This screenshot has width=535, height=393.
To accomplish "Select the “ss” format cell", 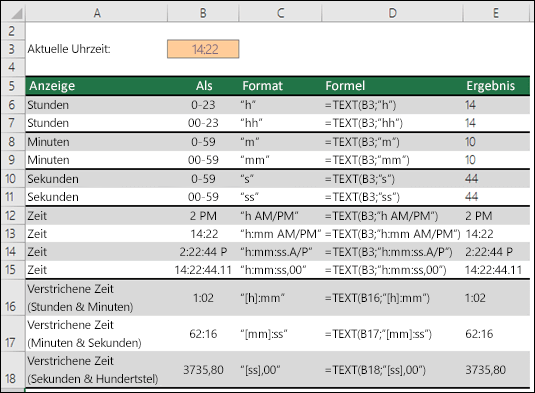I will coord(280,197).
